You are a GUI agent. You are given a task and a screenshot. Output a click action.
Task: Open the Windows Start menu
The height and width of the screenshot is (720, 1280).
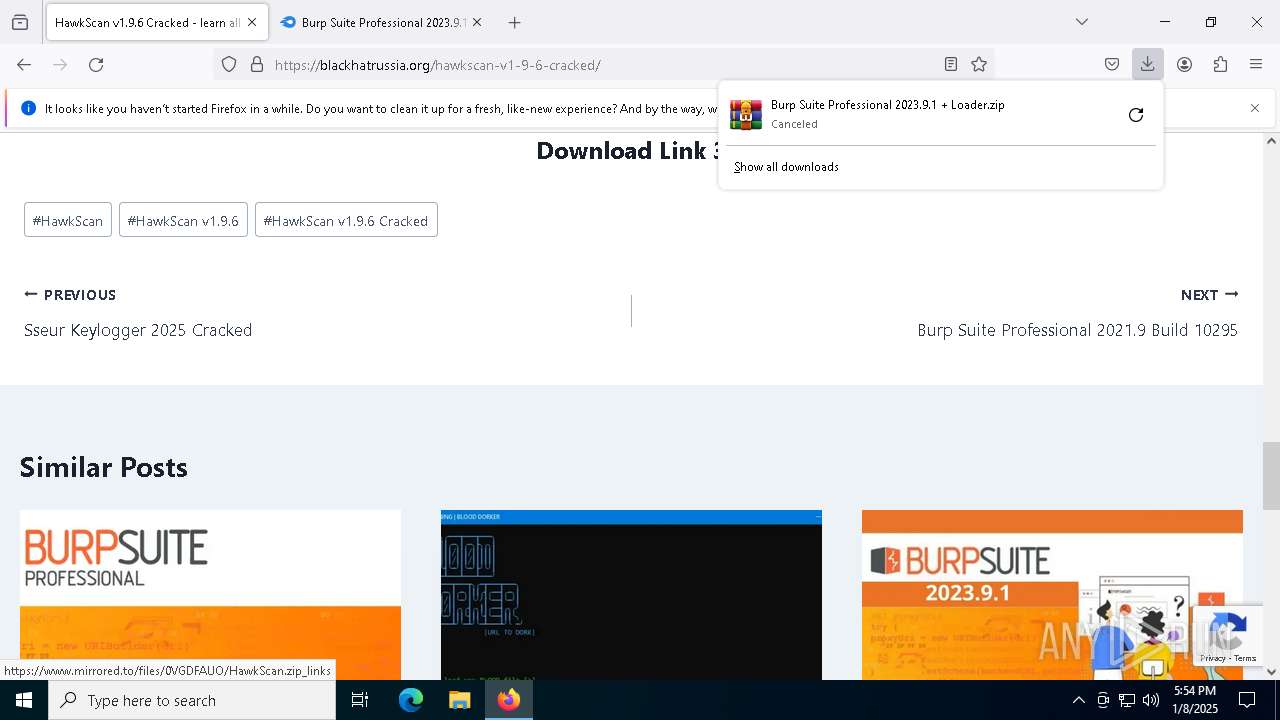24,700
